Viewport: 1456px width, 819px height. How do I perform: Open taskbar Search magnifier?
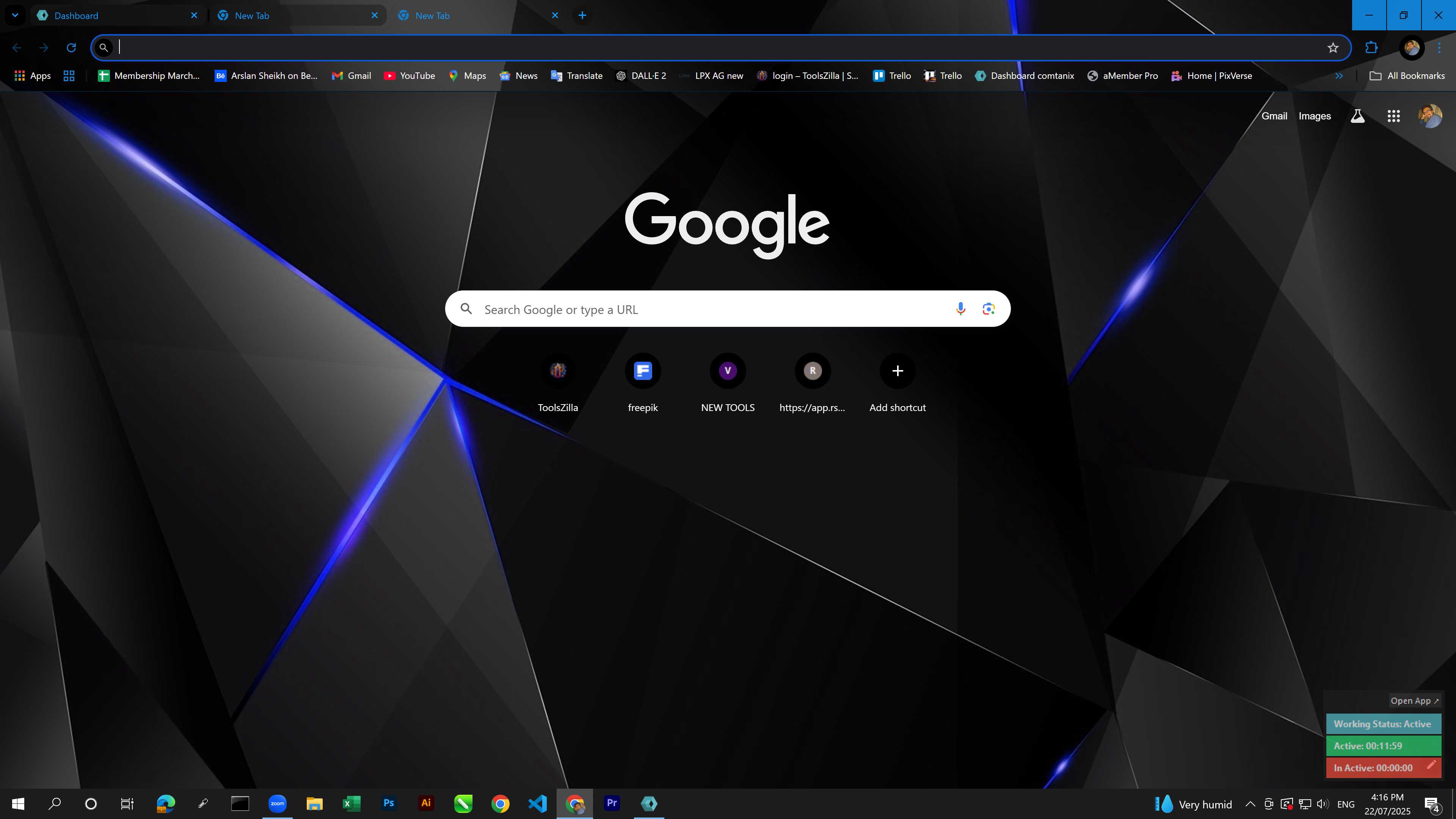[x=55, y=803]
